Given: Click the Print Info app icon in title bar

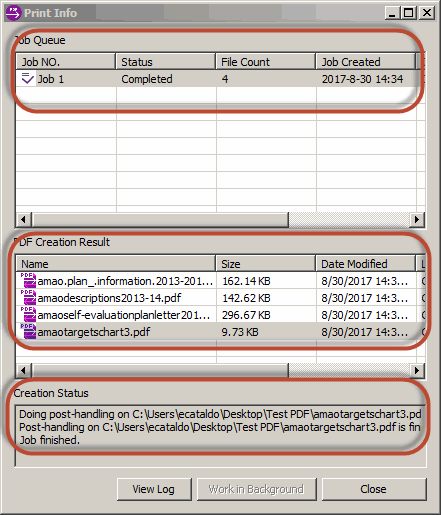Looking at the screenshot, I should pos(13,13).
